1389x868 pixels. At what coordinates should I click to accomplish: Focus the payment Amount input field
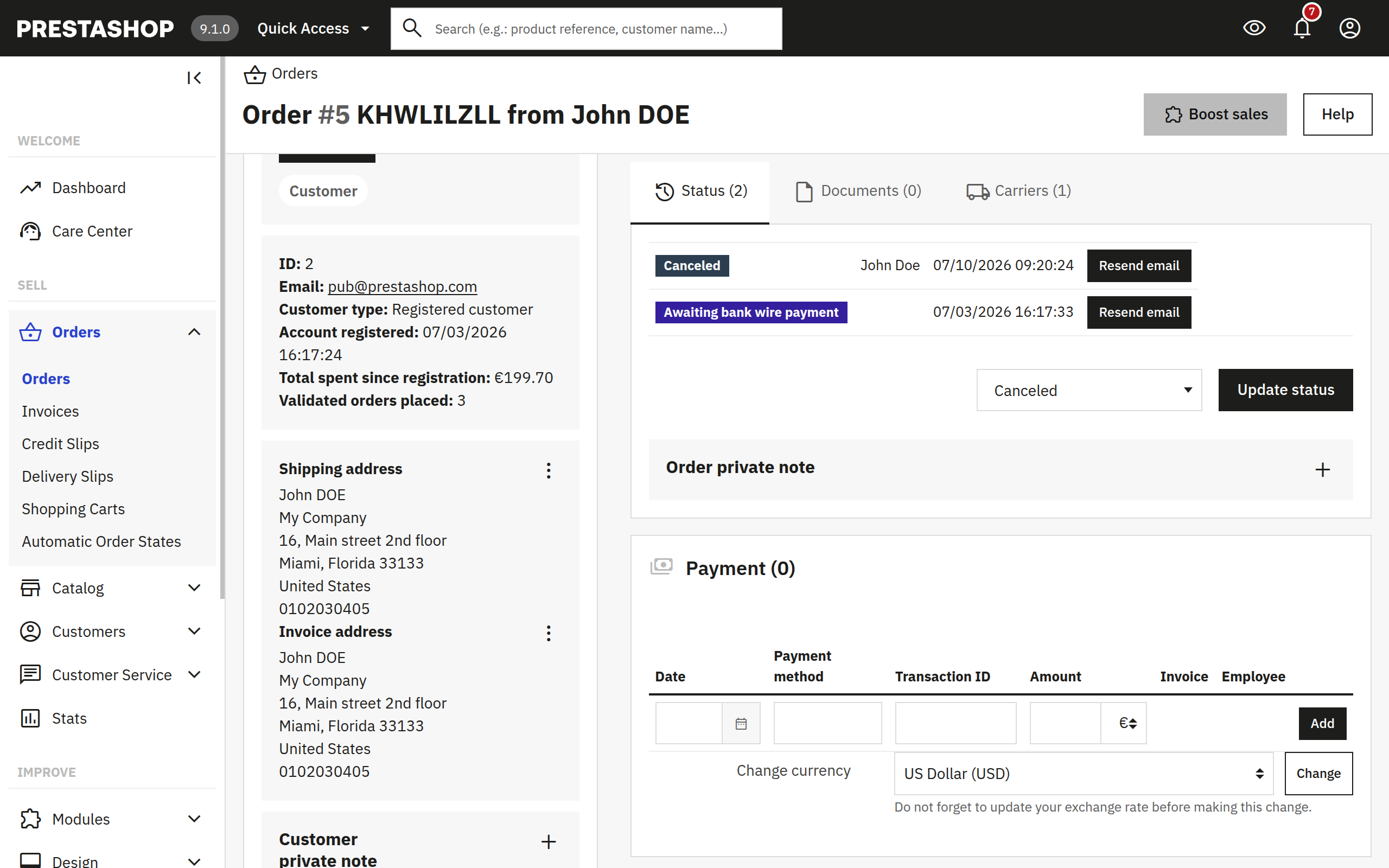(x=1065, y=723)
